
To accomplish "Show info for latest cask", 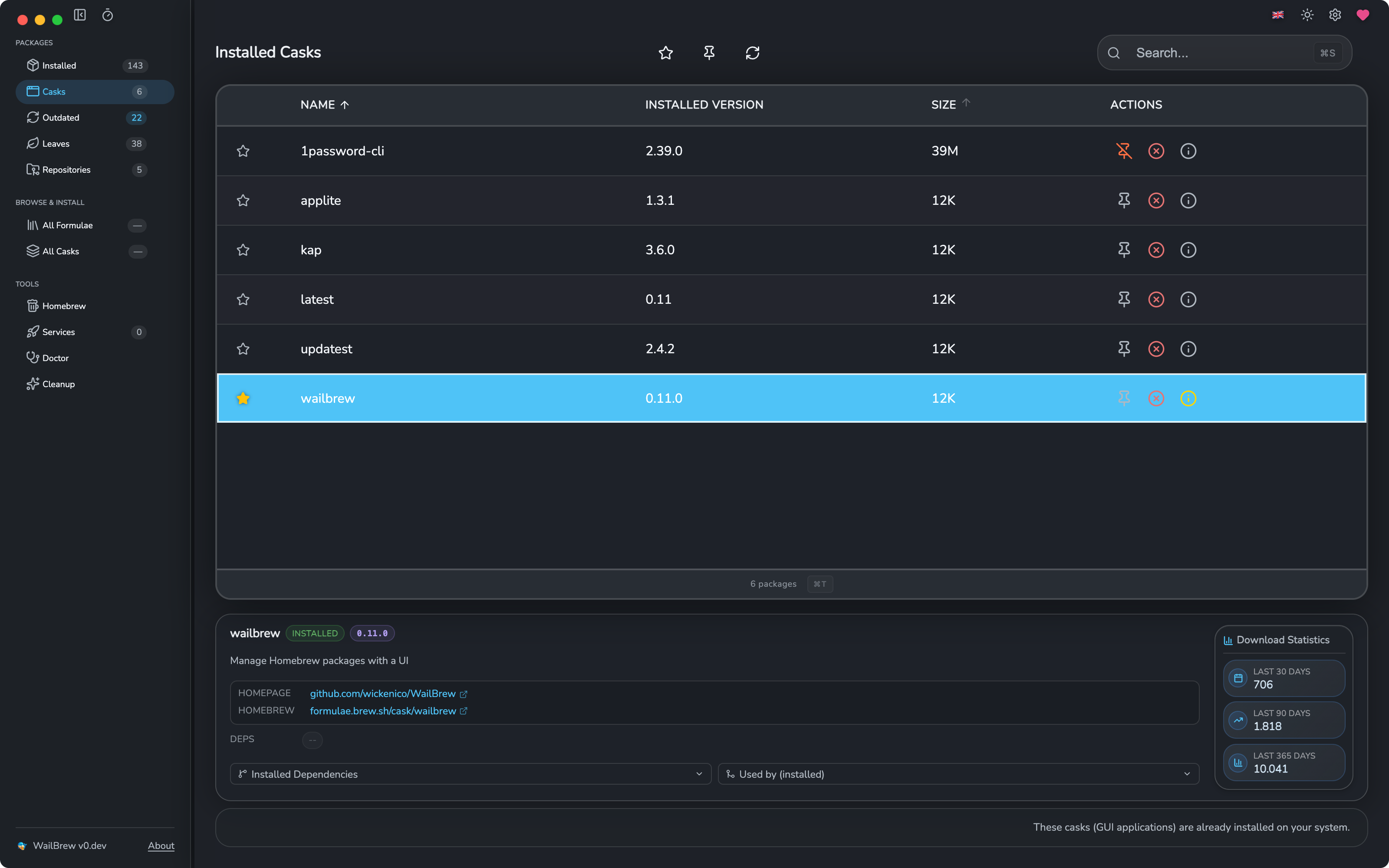I will [x=1188, y=299].
